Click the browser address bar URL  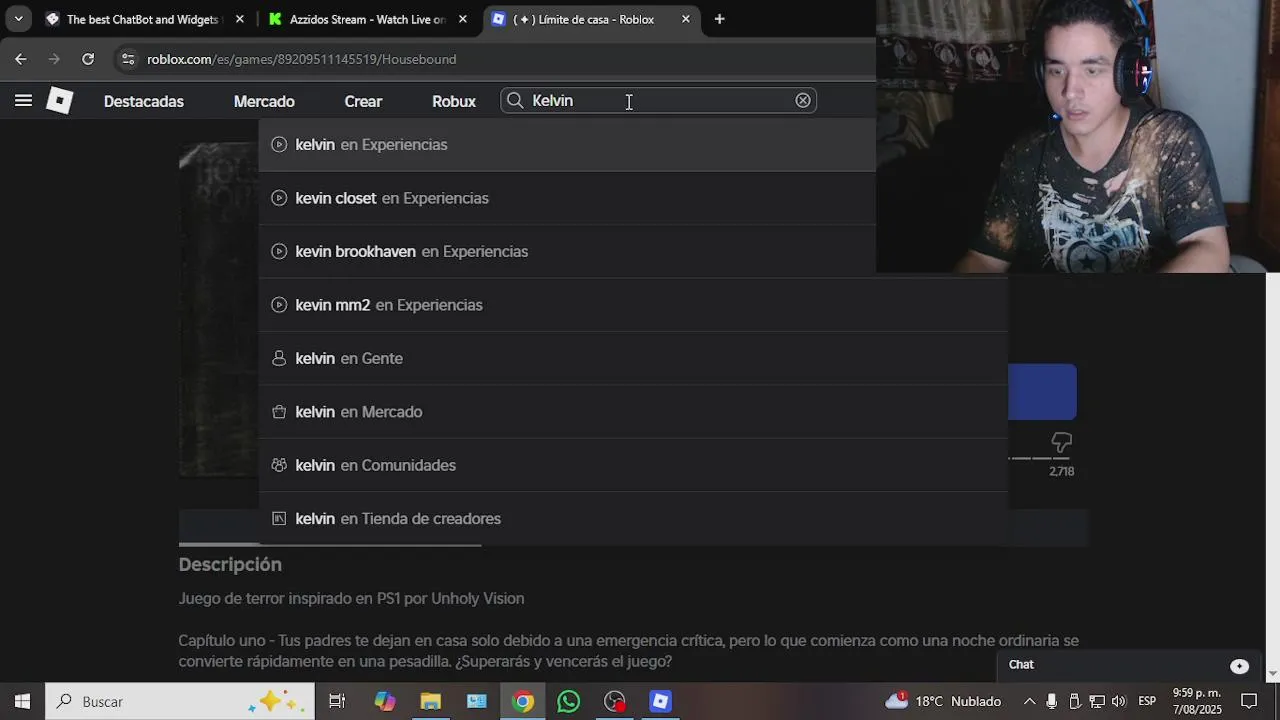(x=301, y=59)
